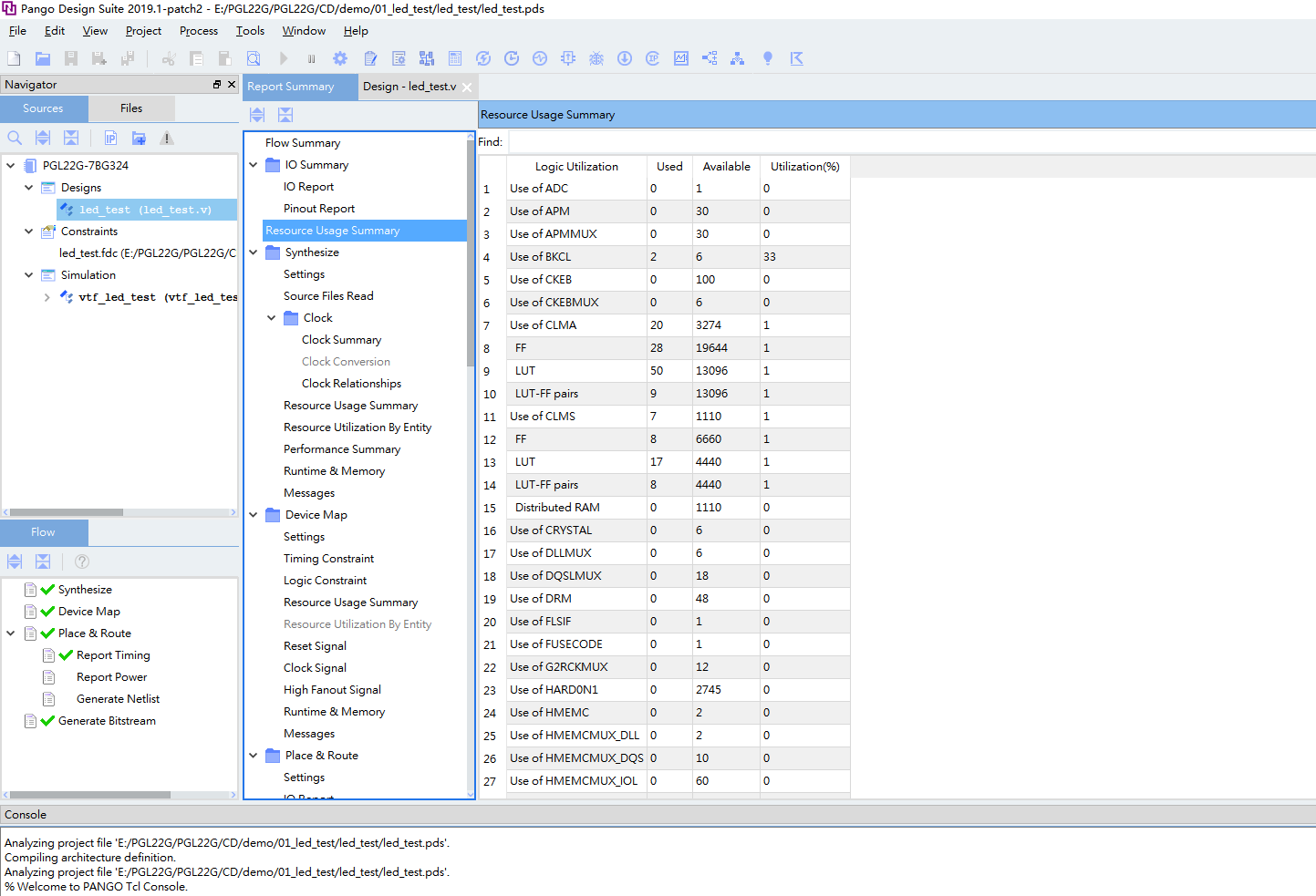Click the IP icon in Navigator toolbar
Image resolution: width=1316 pixels, height=896 pixels.
[110, 139]
